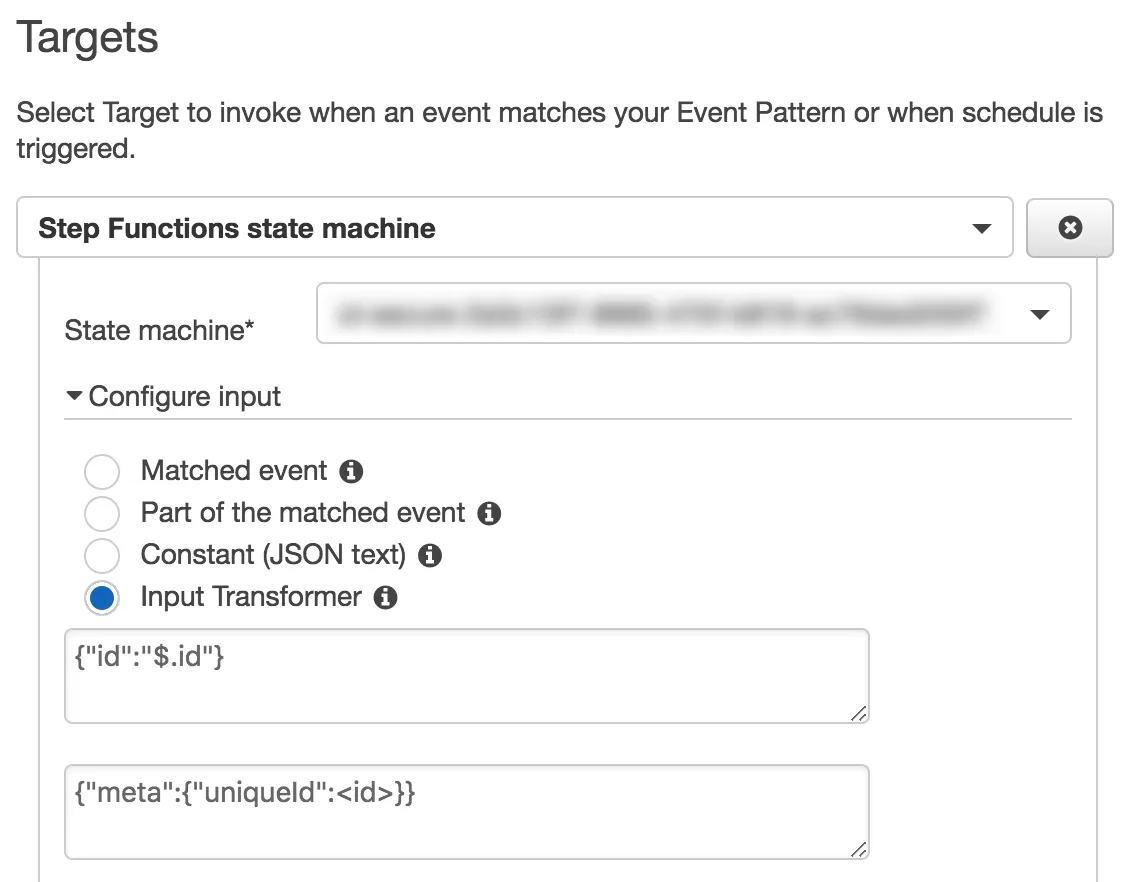
Task: Click resize handle of the meta template textarea
Action: click(859, 849)
